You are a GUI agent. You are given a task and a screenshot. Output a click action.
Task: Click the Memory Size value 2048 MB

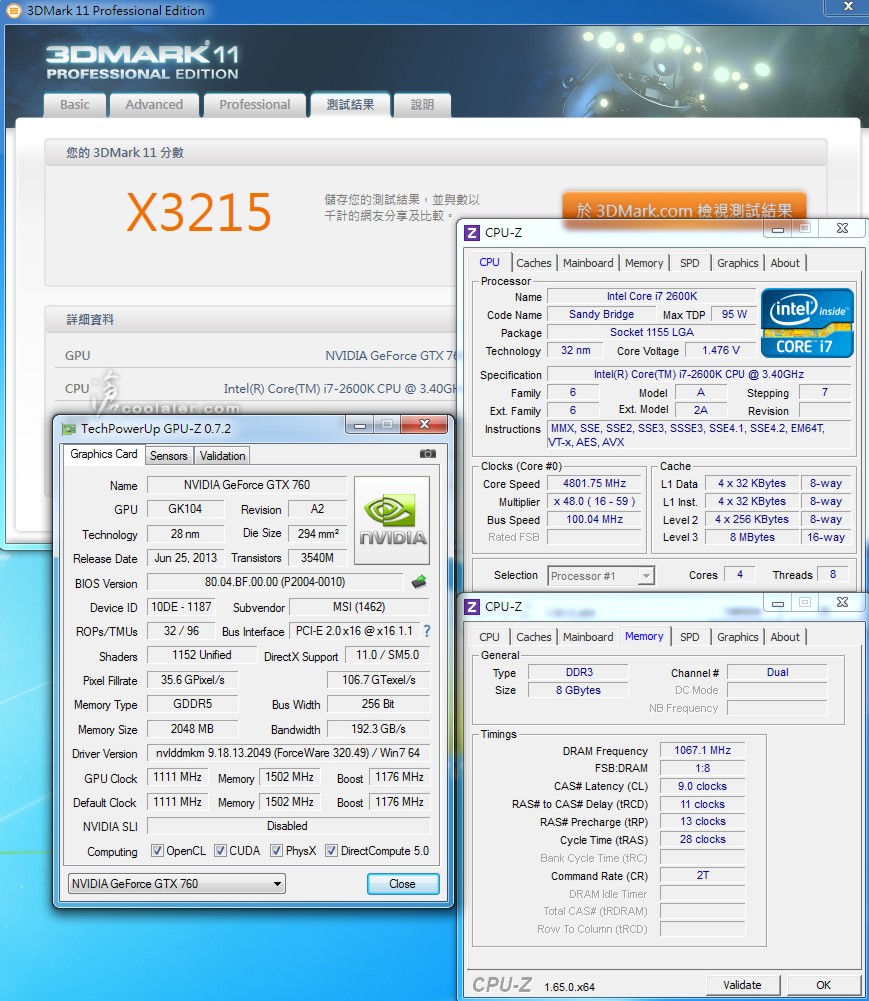click(x=192, y=728)
